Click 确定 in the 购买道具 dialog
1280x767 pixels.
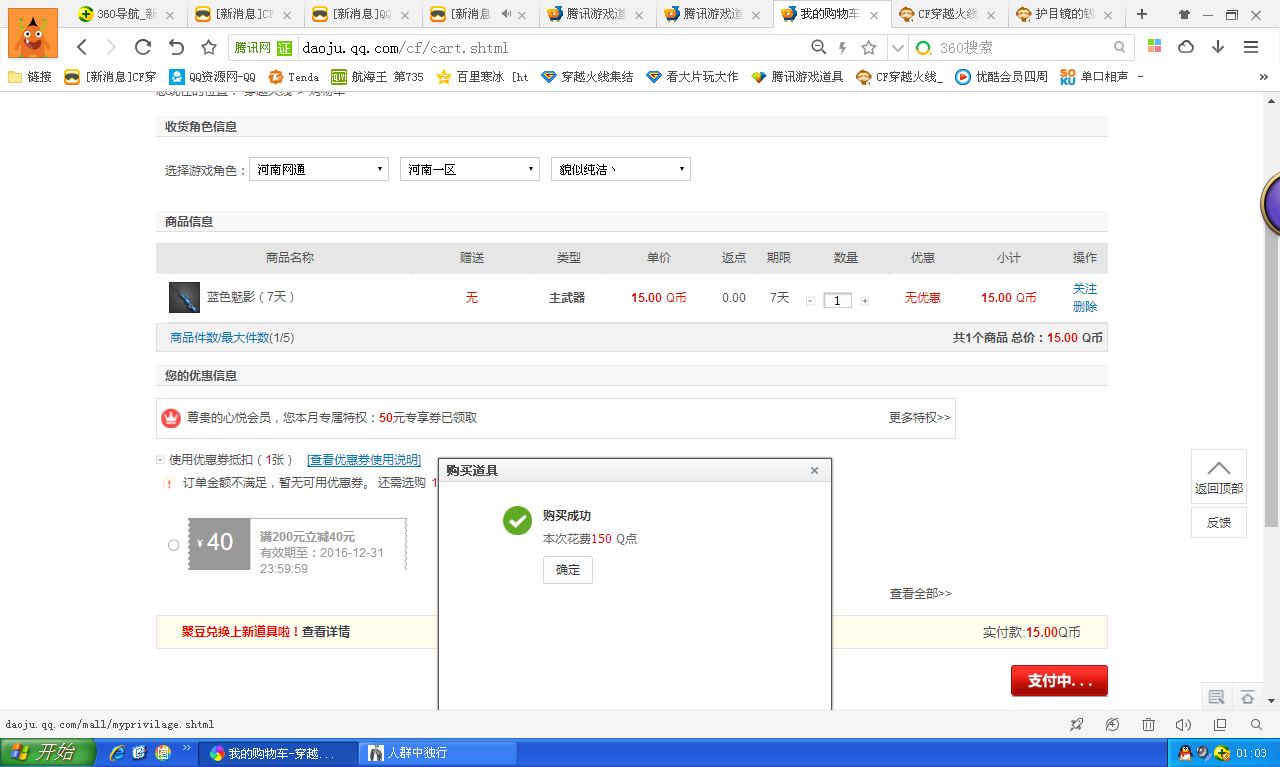(x=568, y=570)
